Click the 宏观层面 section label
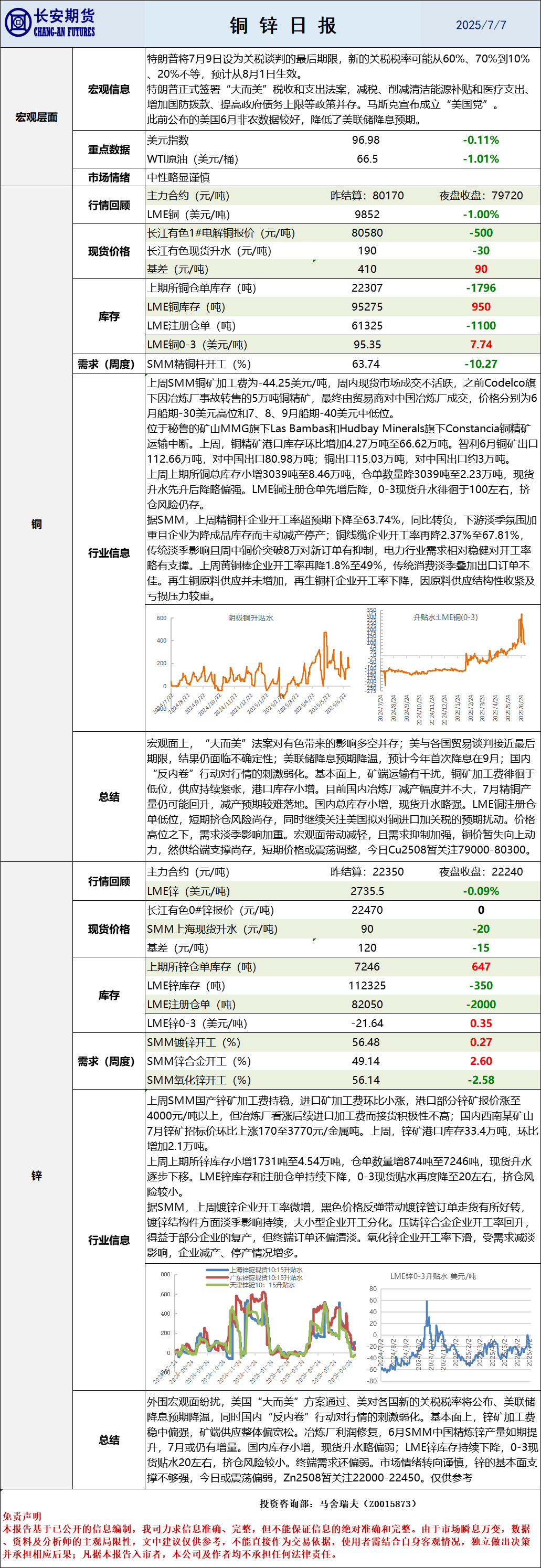Viewport: 541px width, 1568px height. point(37,117)
